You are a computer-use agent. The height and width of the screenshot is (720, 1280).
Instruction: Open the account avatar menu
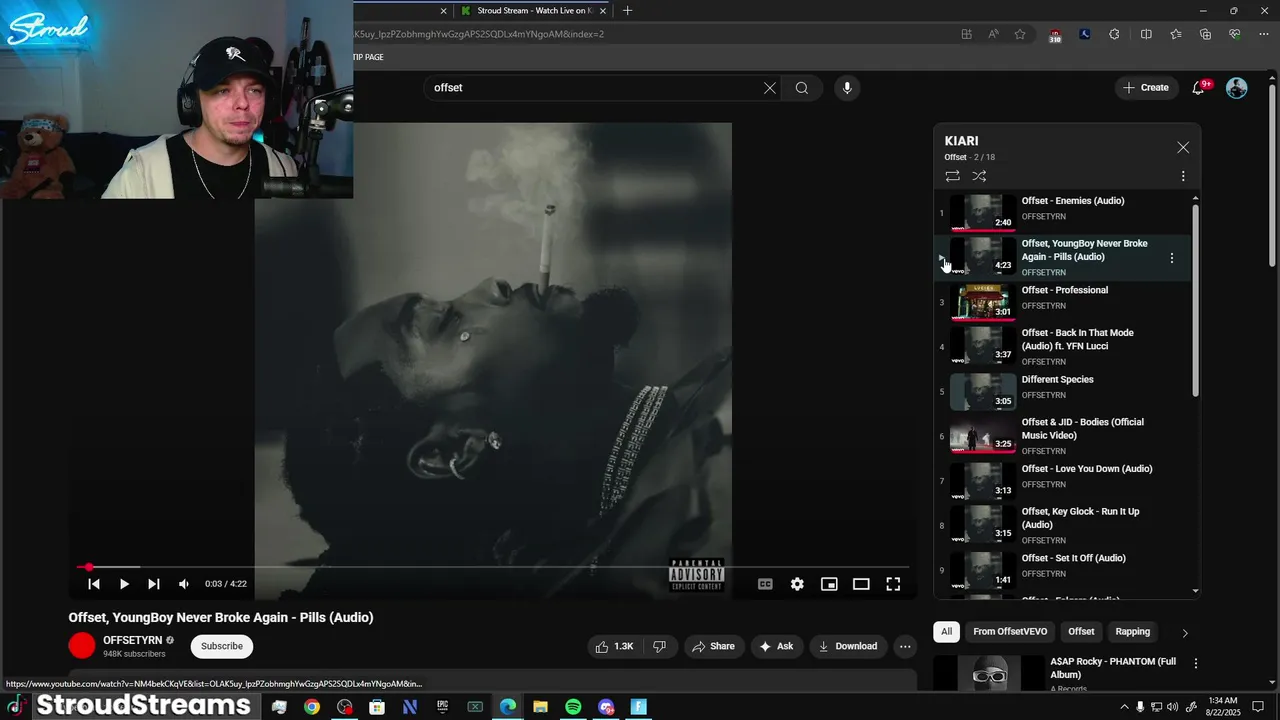tap(1237, 88)
